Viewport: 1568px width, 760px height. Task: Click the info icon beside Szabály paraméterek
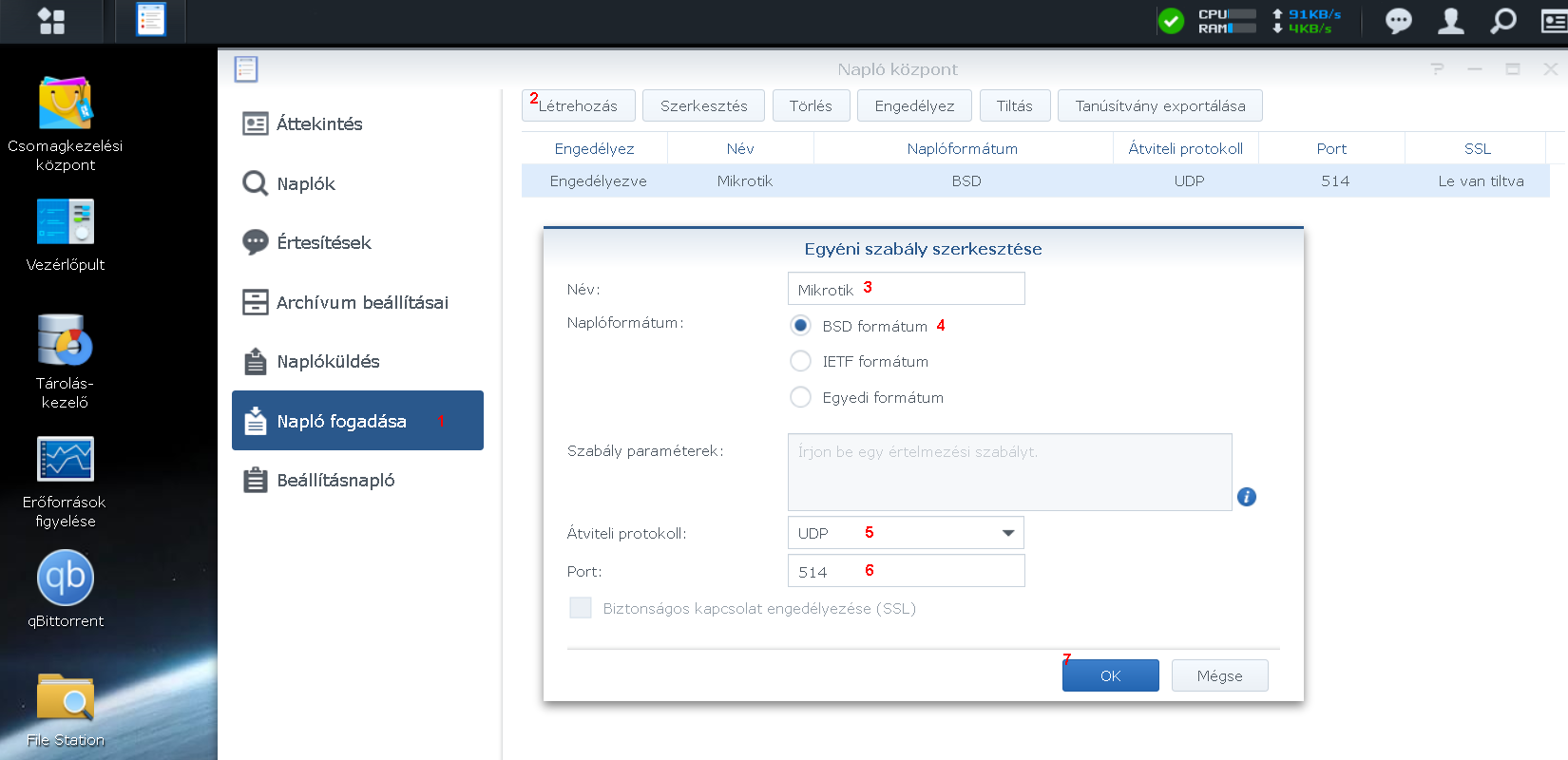(1246, 497)
